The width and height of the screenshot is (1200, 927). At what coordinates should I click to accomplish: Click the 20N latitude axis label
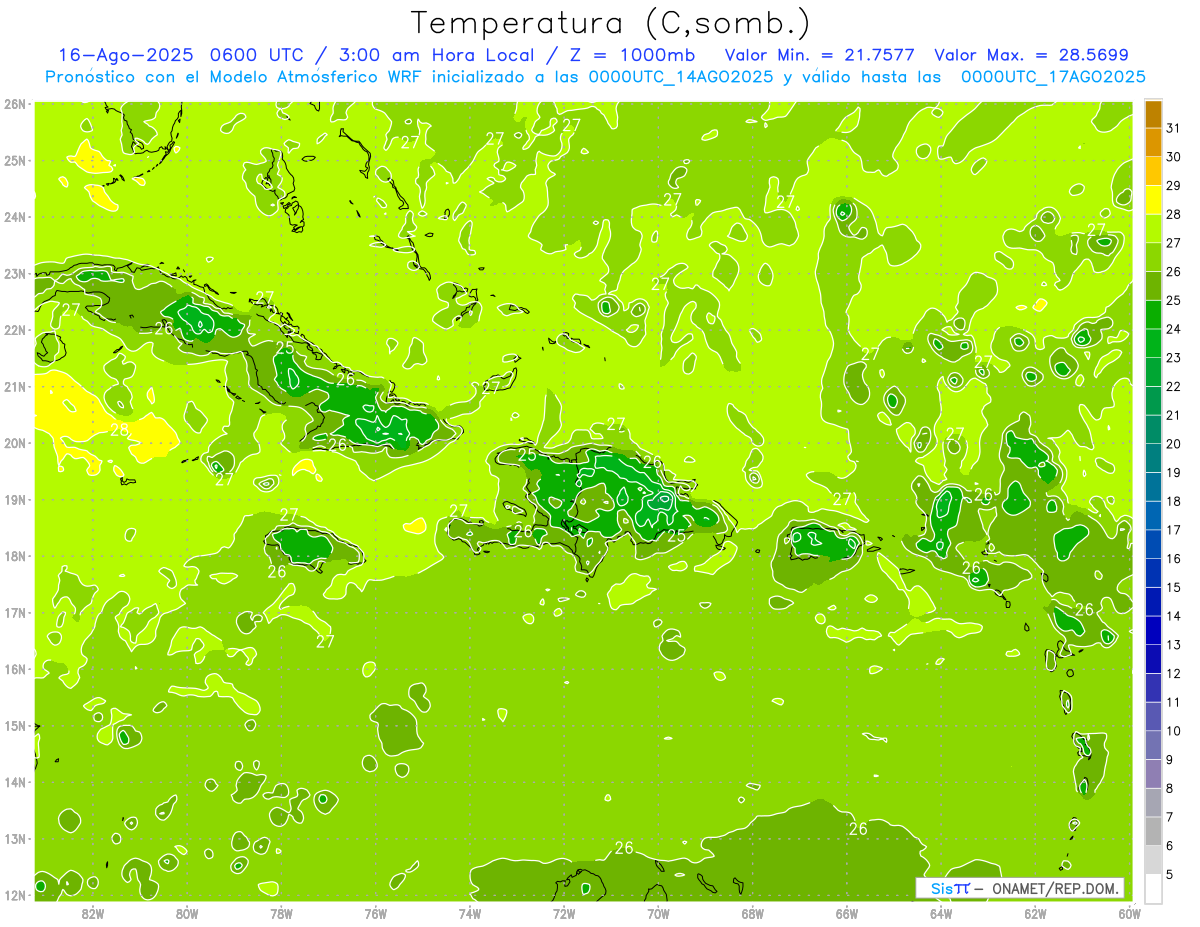[x=15, y=443]
